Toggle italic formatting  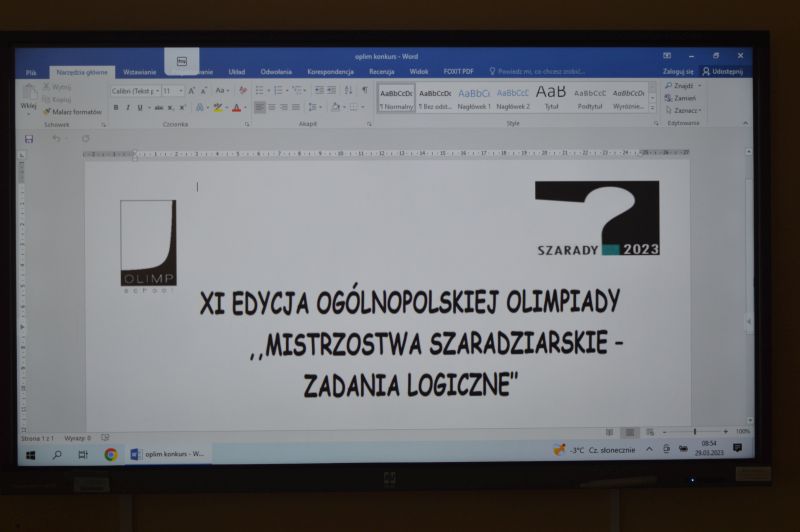(127, 107)
